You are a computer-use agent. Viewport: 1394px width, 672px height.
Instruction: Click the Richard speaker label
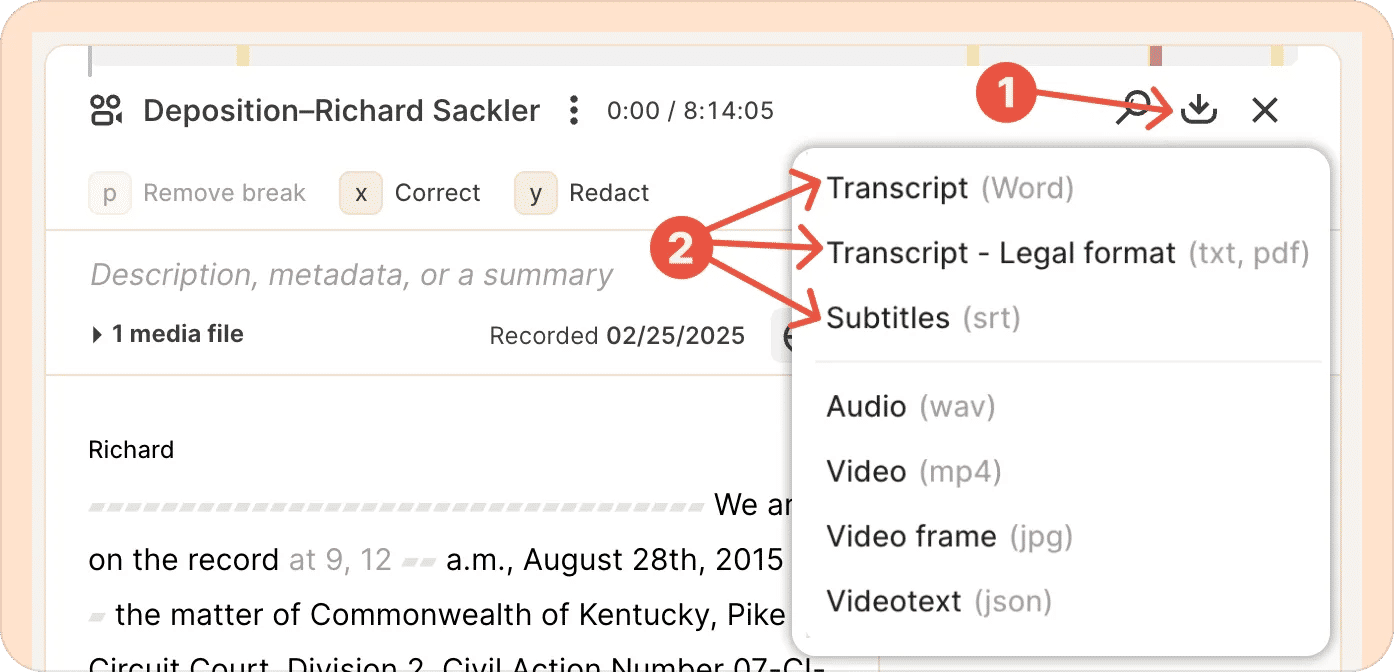131,449
